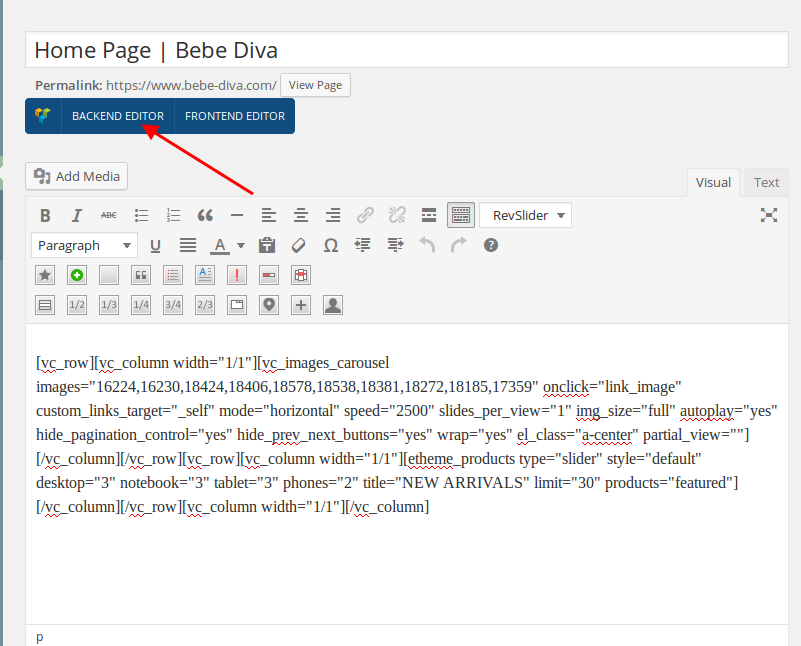
Task: Click the red progress bar shortcode icon
Action: [269, 275]
